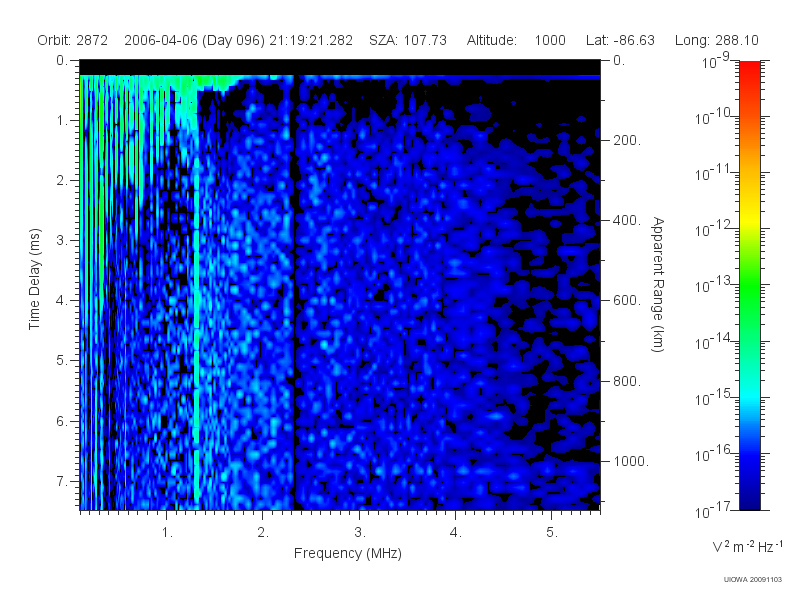Click the Orbit: 2872 header text
800x600 pixels.
[x=72, y=40]
